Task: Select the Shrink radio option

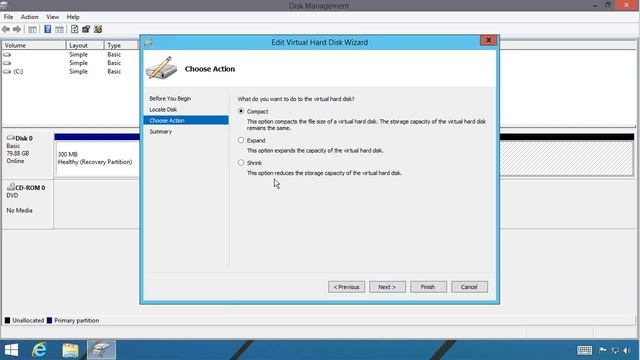Action: tap(241, 162)
